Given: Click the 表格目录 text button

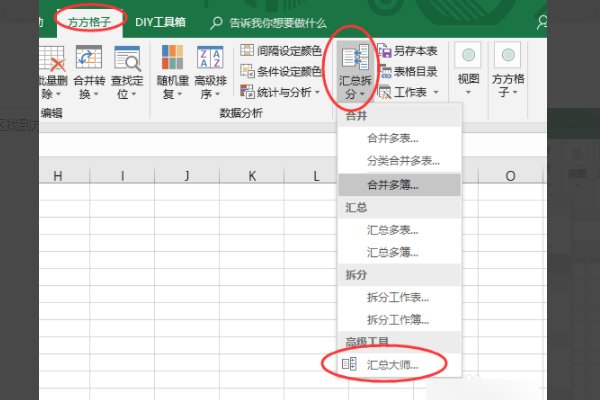Looking at the screenshot, I should coord(416,71).
